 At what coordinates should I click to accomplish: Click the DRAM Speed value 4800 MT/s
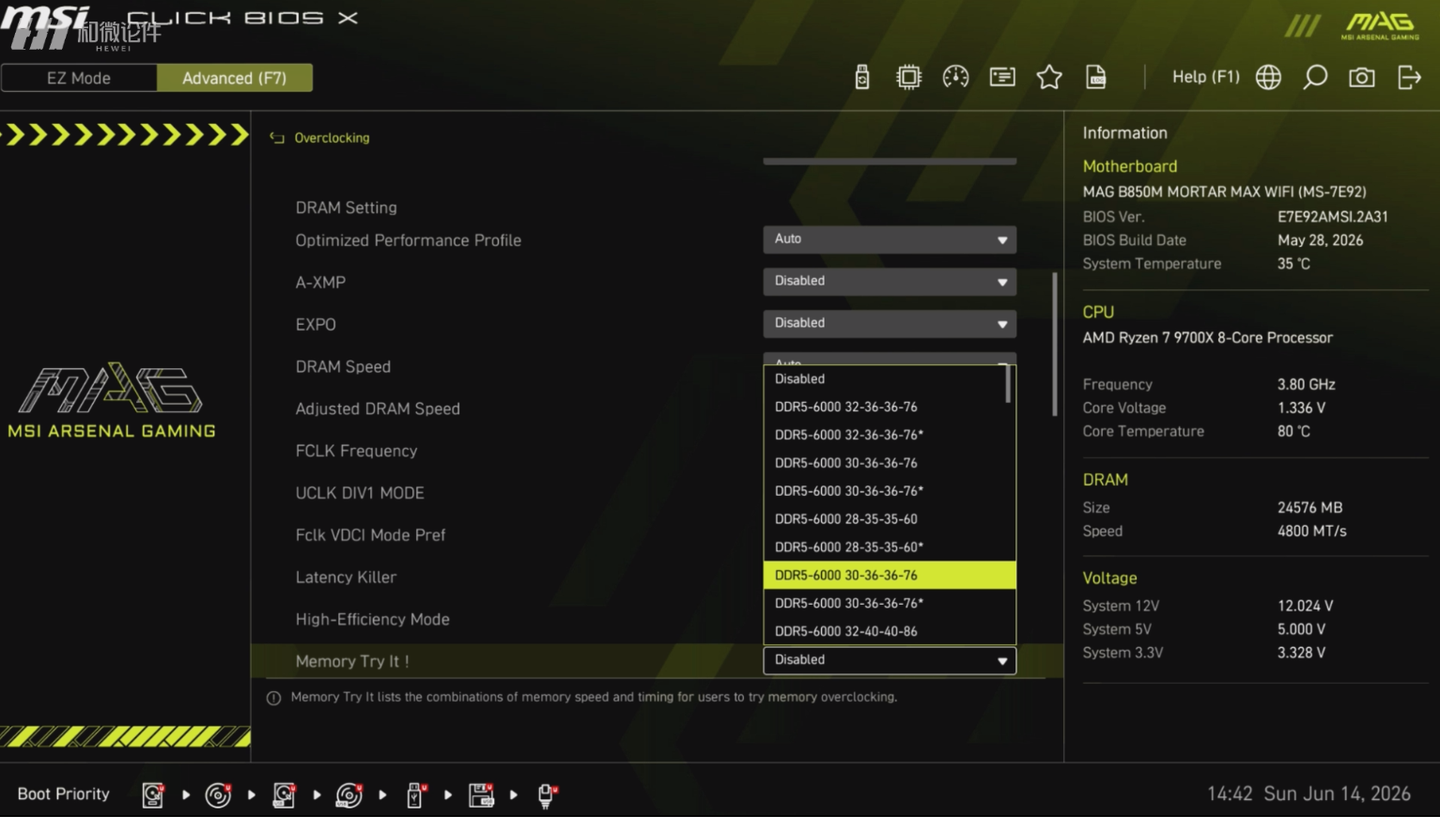click(x=1312, y=531)
